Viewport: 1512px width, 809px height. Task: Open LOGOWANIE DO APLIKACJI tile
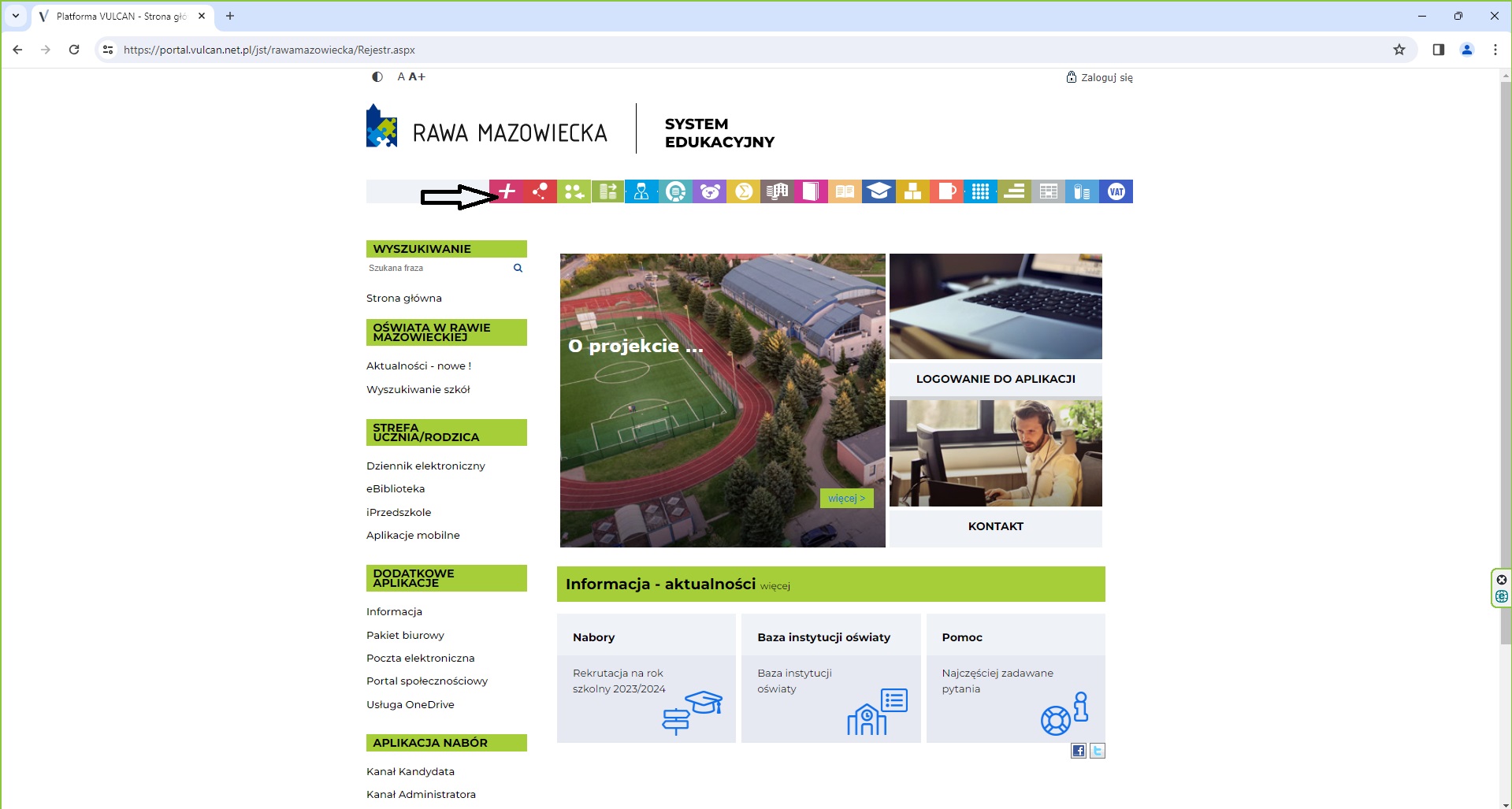click(x=995, y=379)
